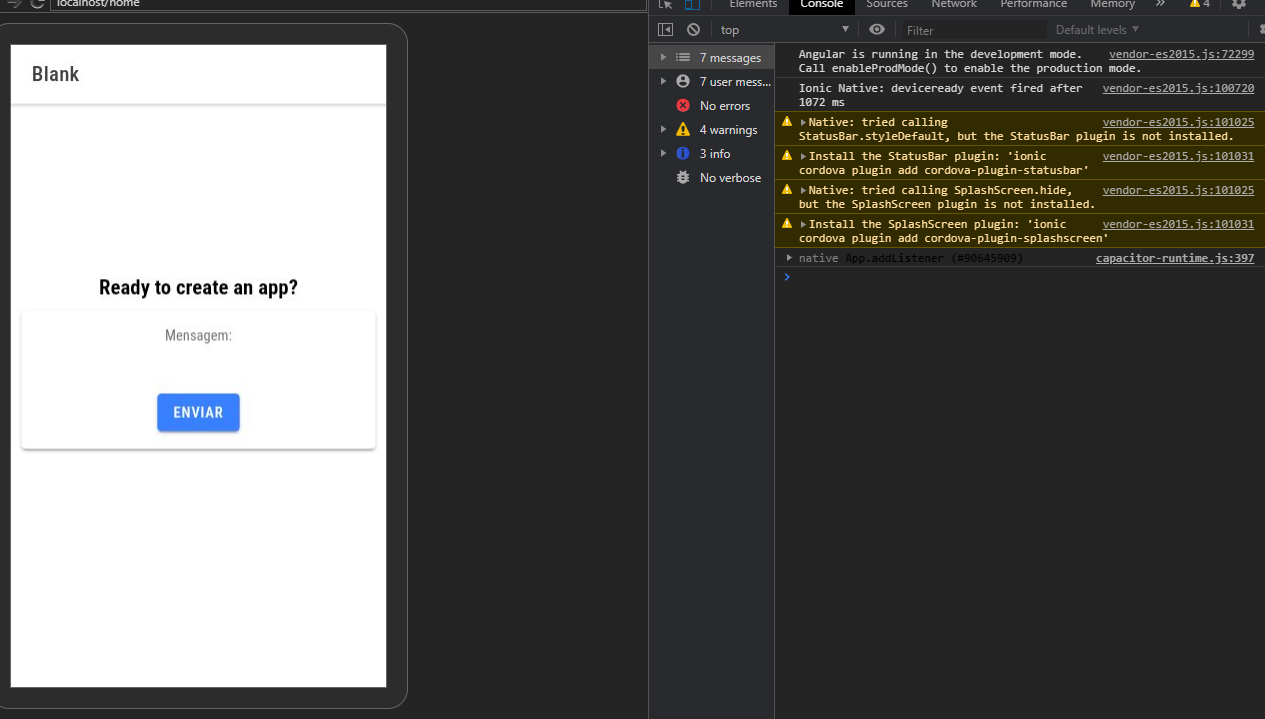Open the Default levels dropdown
The width and height of the screenshot is (1265, 719).
click(x=1097, y=30)
